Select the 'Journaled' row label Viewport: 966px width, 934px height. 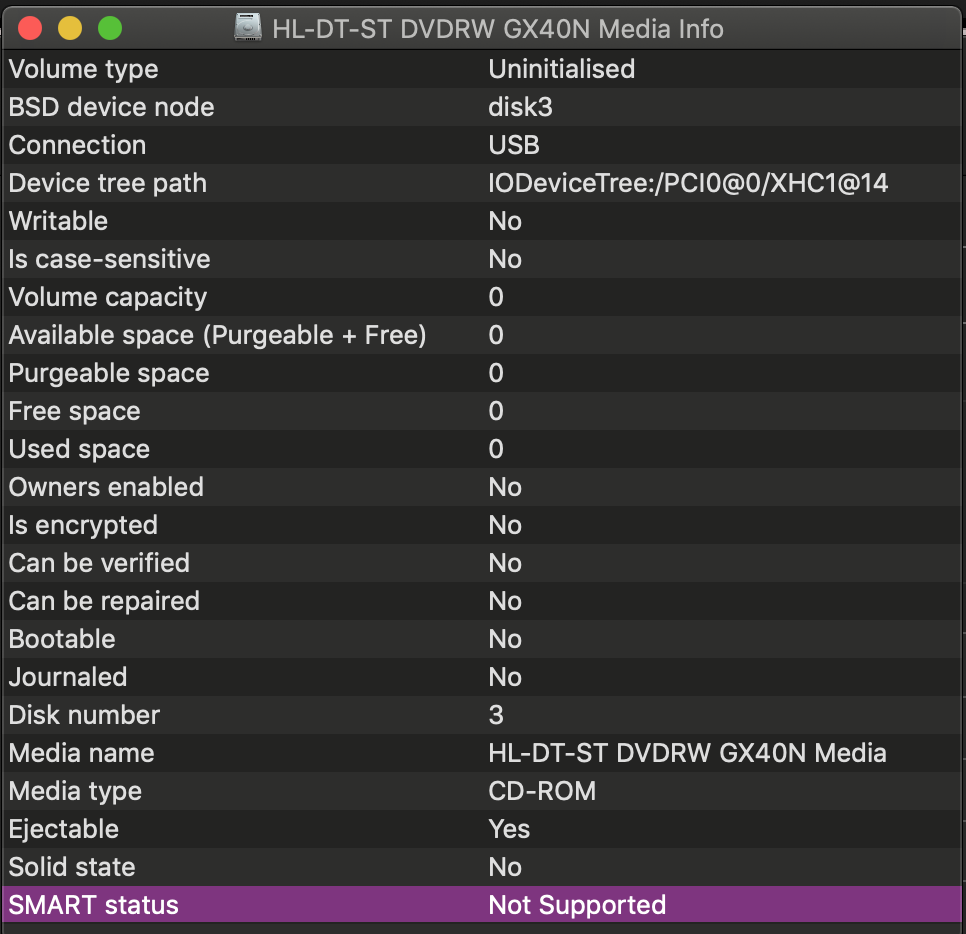pos(68,677)
